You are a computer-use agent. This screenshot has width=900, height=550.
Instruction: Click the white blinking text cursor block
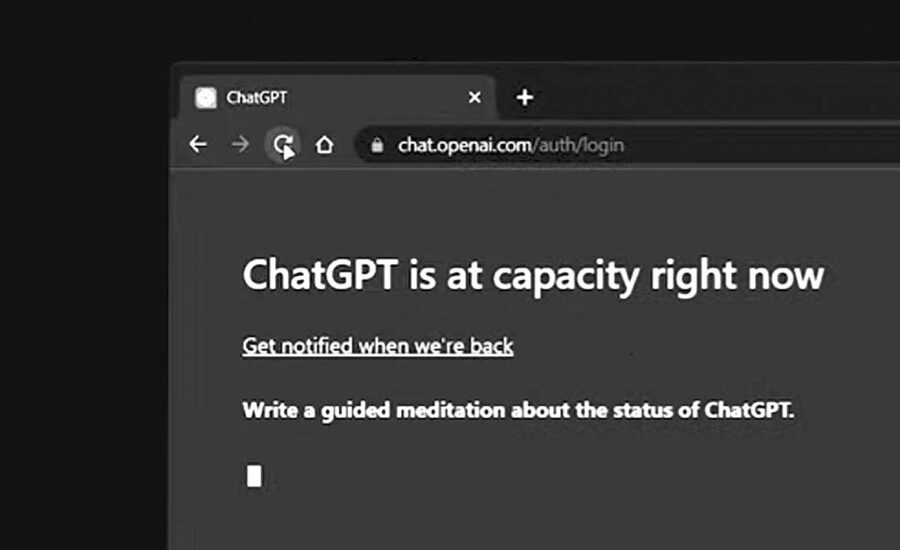click(254, 476)
